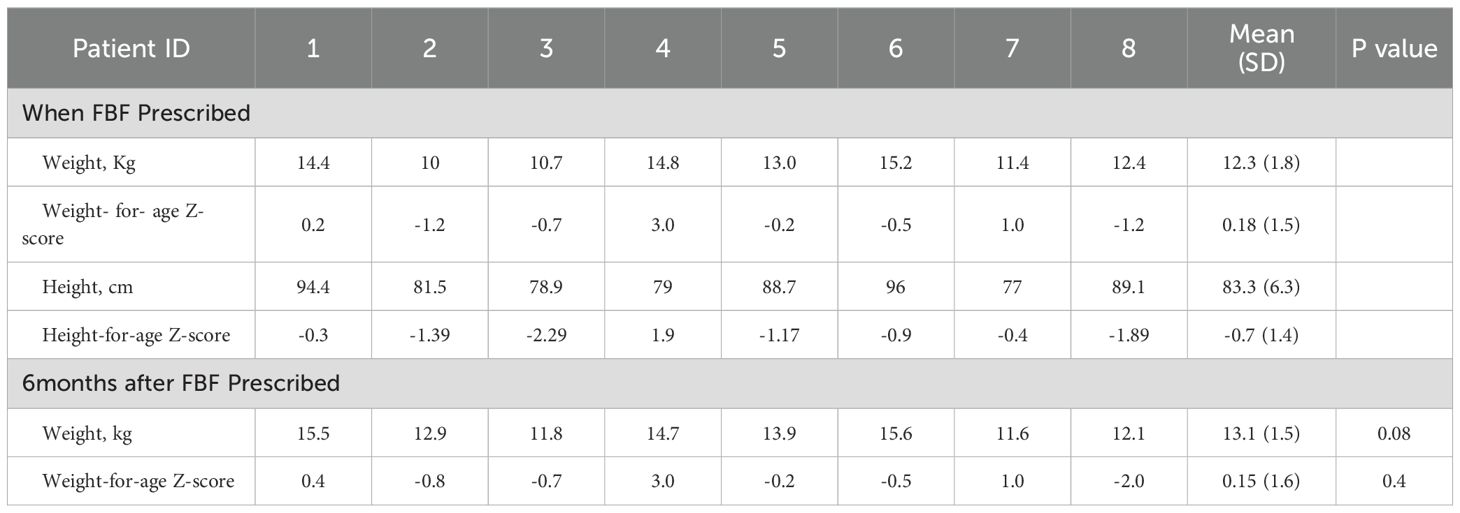Click the cell with value 15.5
Viewport: 1460px width, 513px height.
coord(313,433)
